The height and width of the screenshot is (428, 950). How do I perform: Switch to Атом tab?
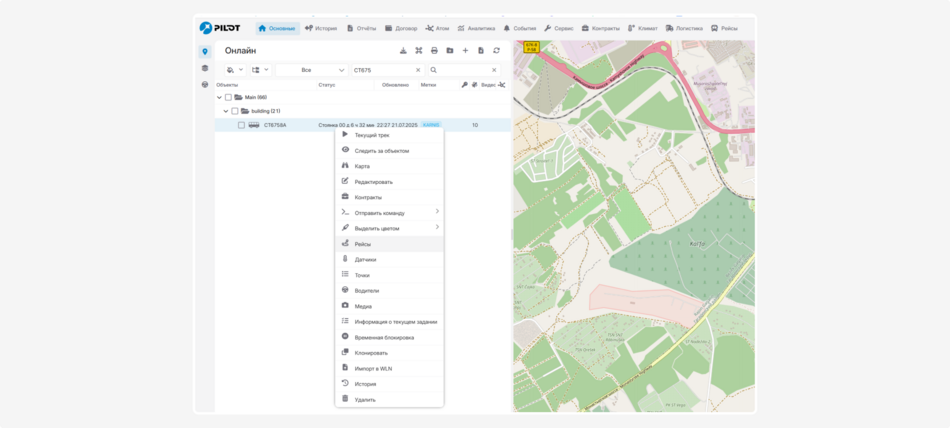(x=437, y=28)
